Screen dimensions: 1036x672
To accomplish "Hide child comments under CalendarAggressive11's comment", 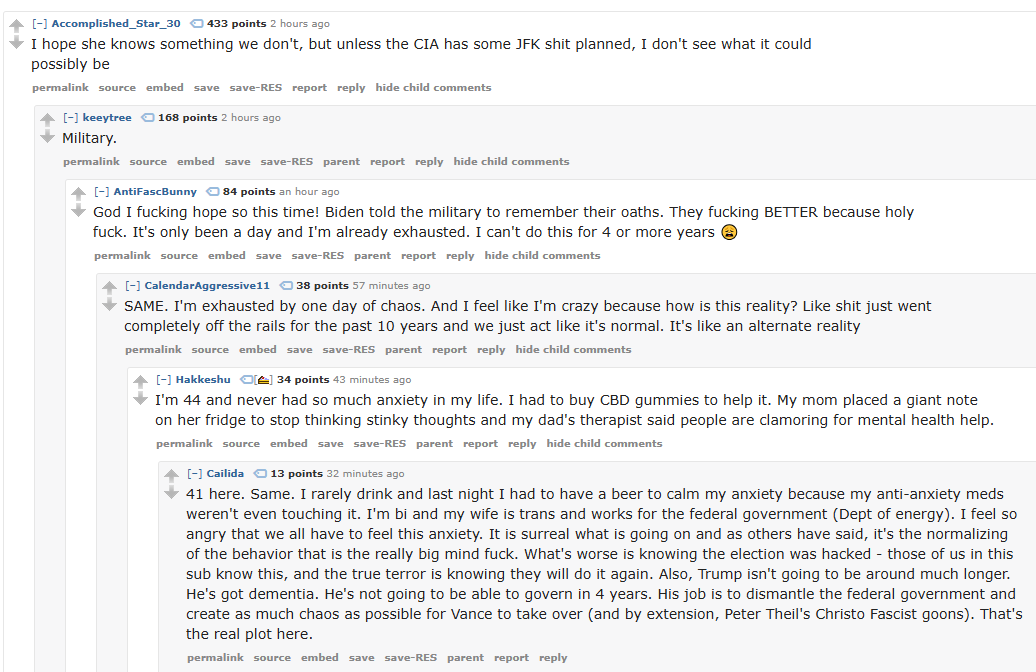I will (574, 350).
